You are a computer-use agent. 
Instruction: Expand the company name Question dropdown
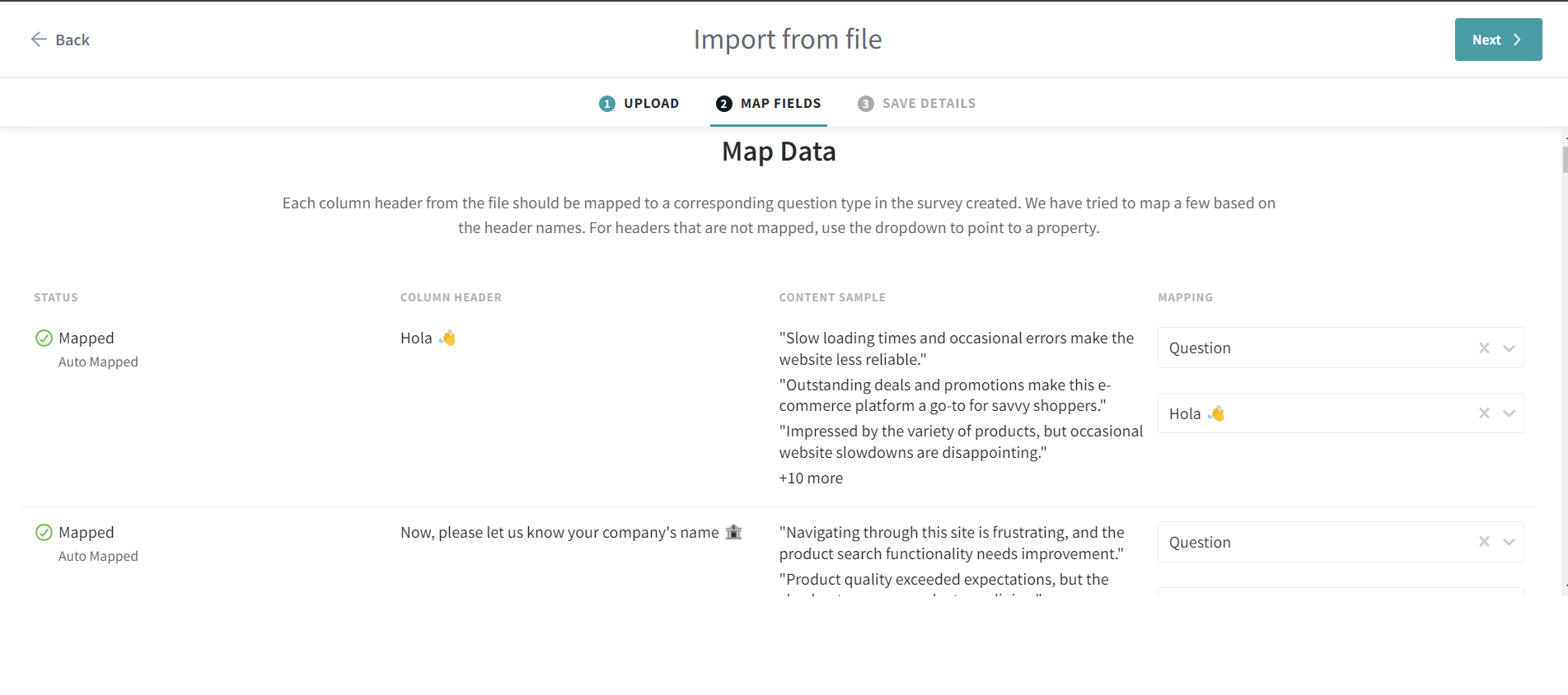tap(1509, 542)
